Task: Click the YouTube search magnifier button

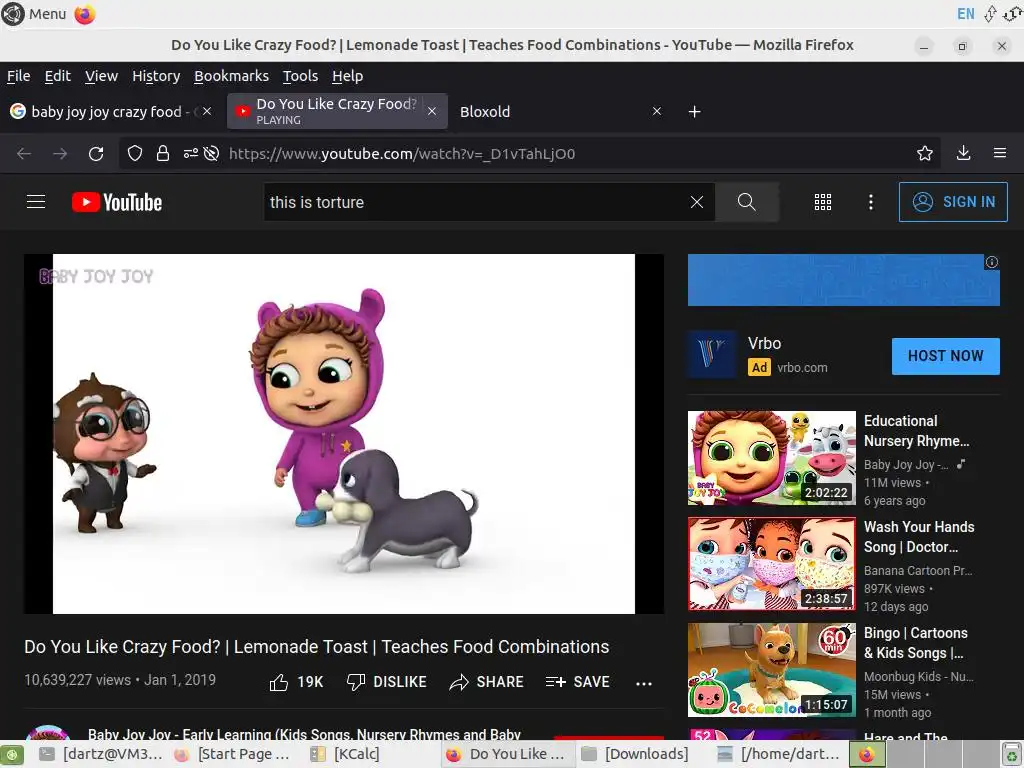Action: click(x=746, y=202)
